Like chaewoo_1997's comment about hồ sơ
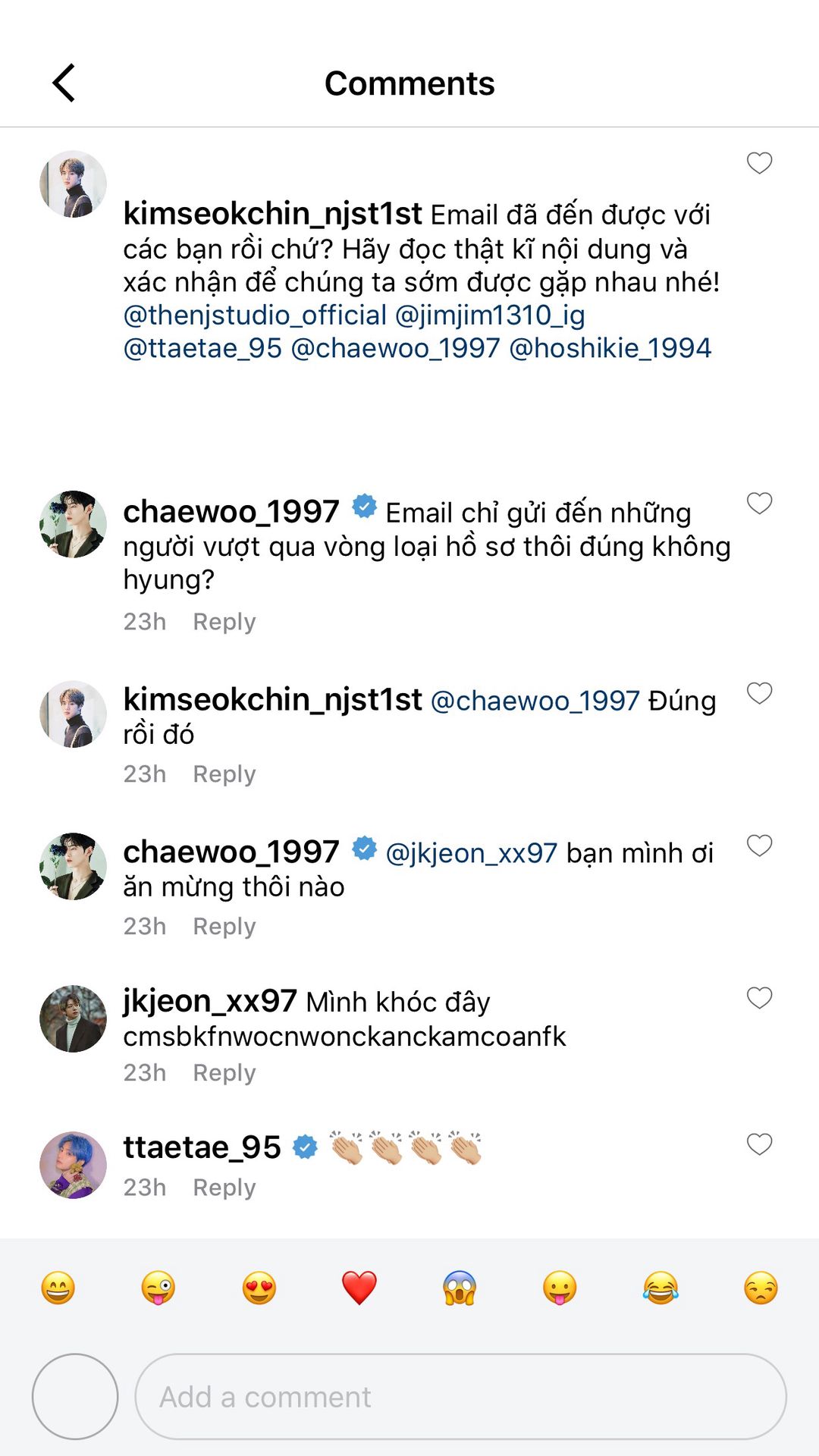Image resolution: width=819 pixels, height=1456 pixels. click(x=759, y=504)
